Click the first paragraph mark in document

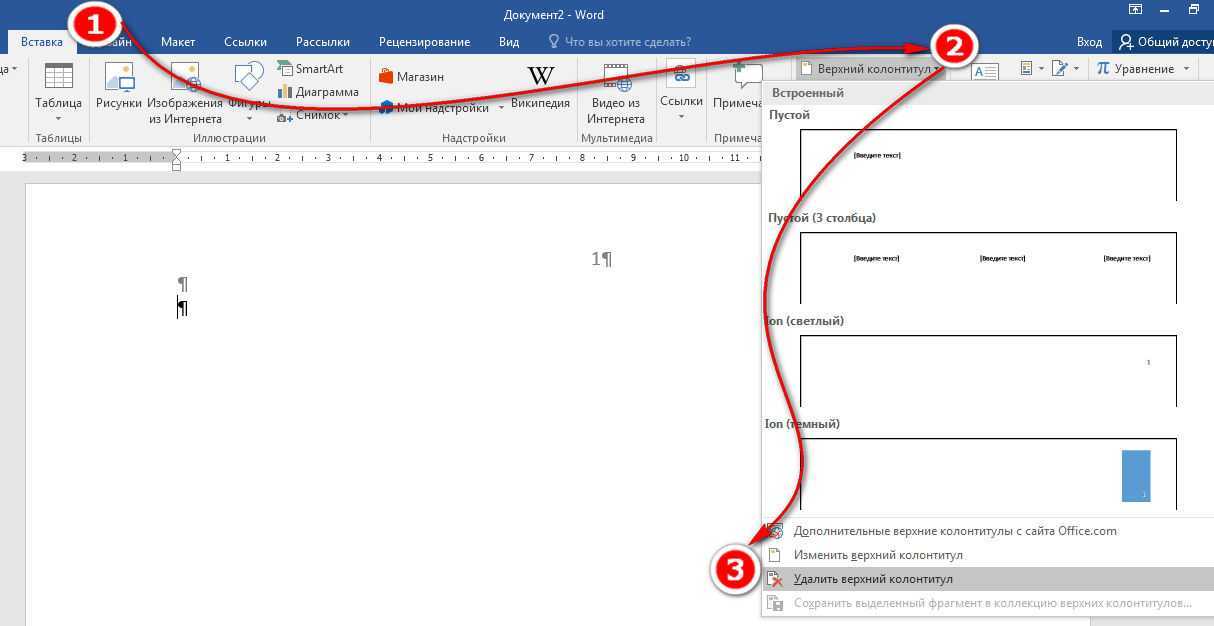pyautogui.click(x=182, y=284)
